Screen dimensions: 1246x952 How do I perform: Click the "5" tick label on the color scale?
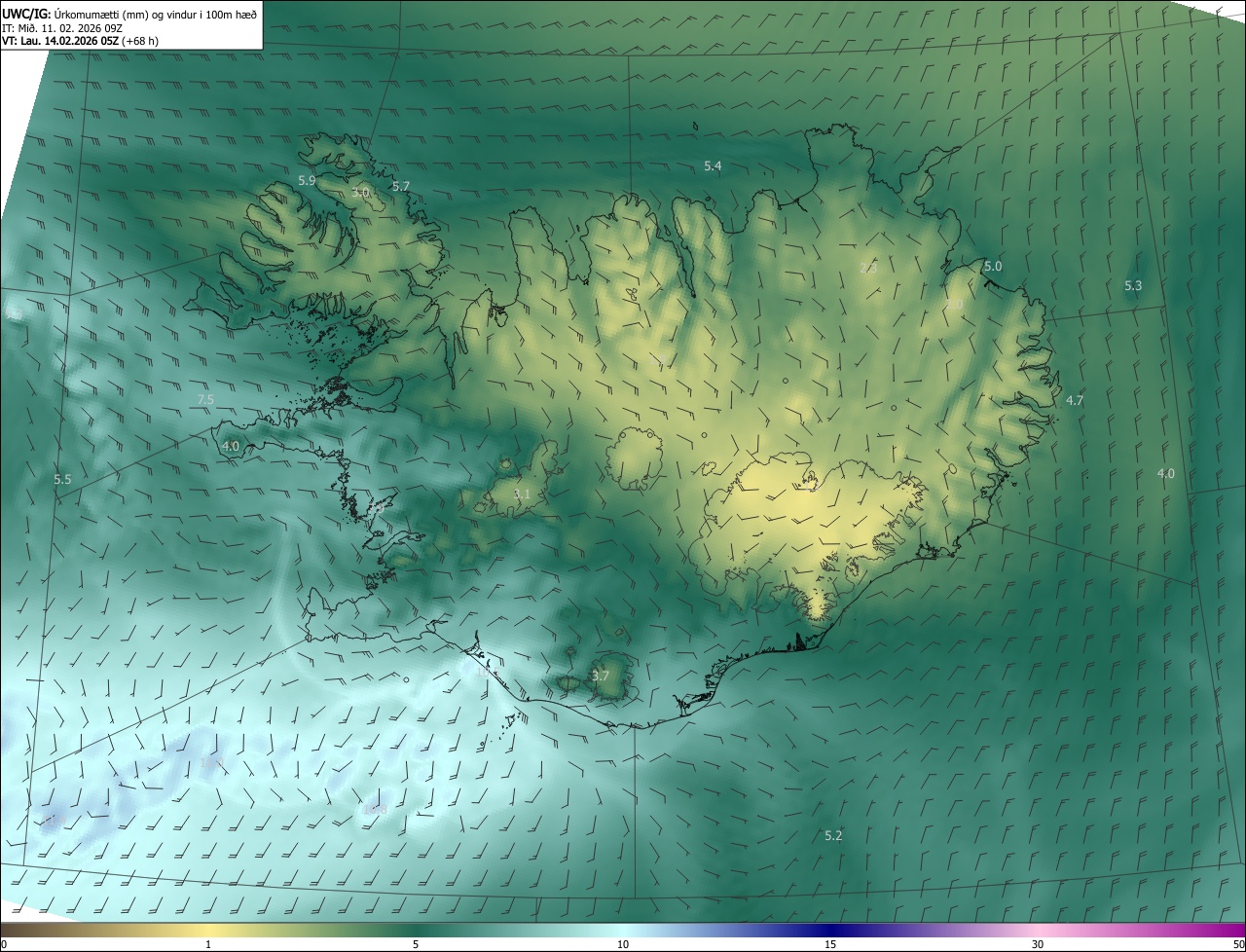point(416,944)
